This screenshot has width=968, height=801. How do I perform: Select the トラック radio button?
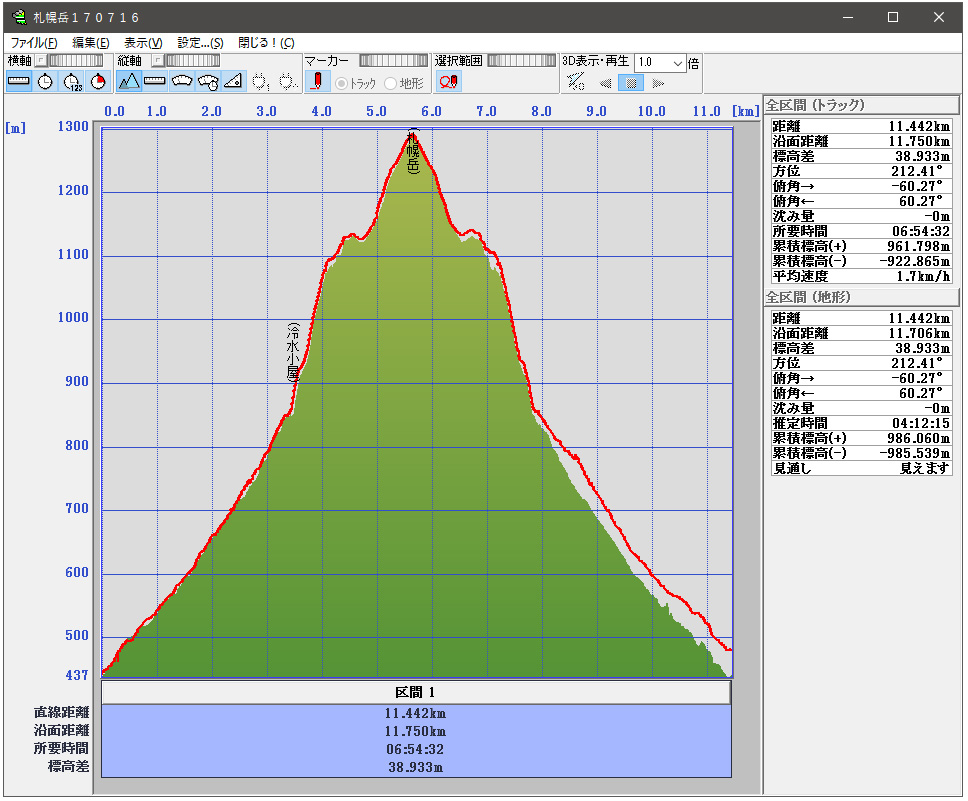[341, 83]
